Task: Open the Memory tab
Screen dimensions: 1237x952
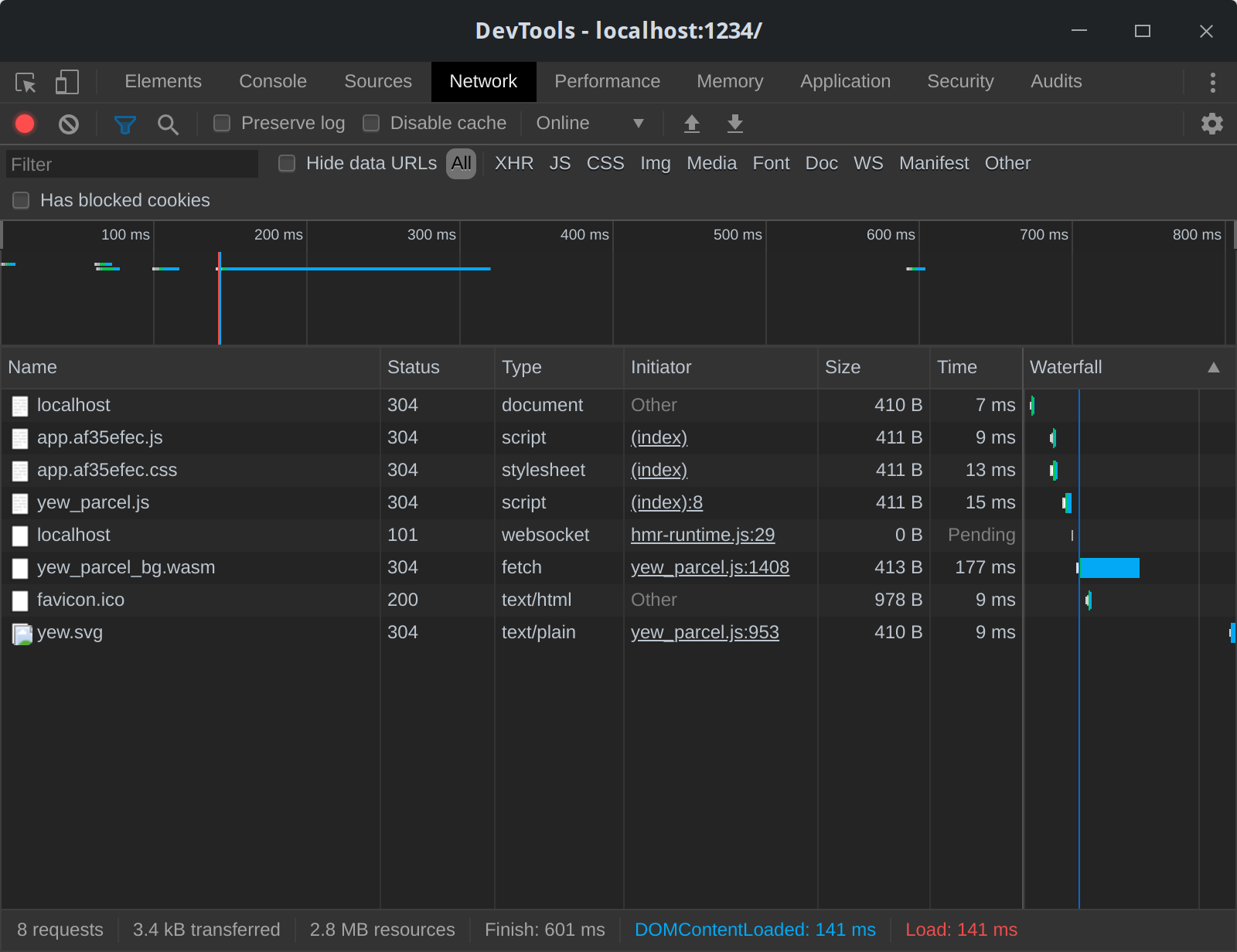Action: tap(730, 82)
